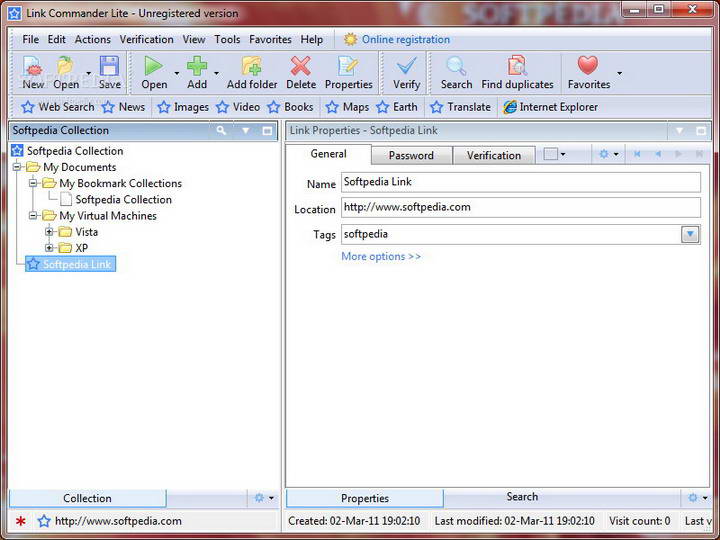Open the Images favorite link
This screenshot has width=720, height=540.
[183, 107]
